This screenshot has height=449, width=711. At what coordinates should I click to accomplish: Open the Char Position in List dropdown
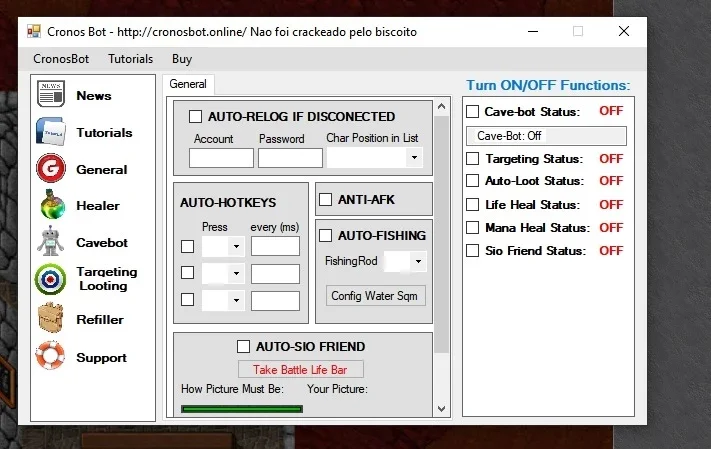[375, 157]
